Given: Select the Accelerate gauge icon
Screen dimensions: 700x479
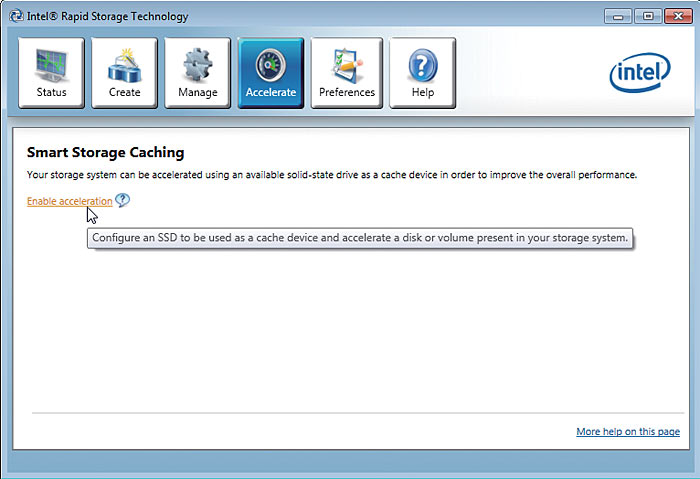Looking at the screenshot, I should (271, 73).
